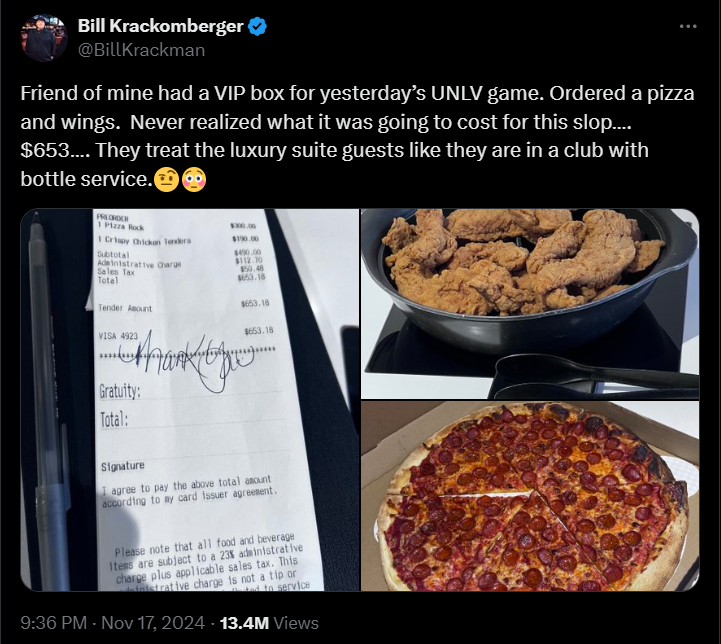Click the flushed face emoji

click(x=194, y=180)
